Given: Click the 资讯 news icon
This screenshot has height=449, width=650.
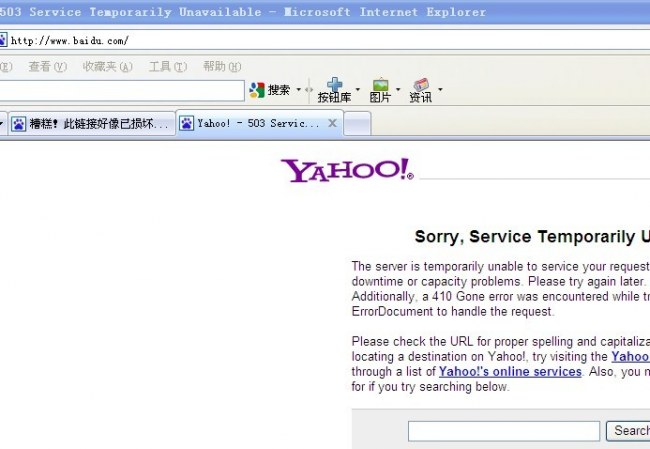Looking at the screenshot, I should pos(421,85).
